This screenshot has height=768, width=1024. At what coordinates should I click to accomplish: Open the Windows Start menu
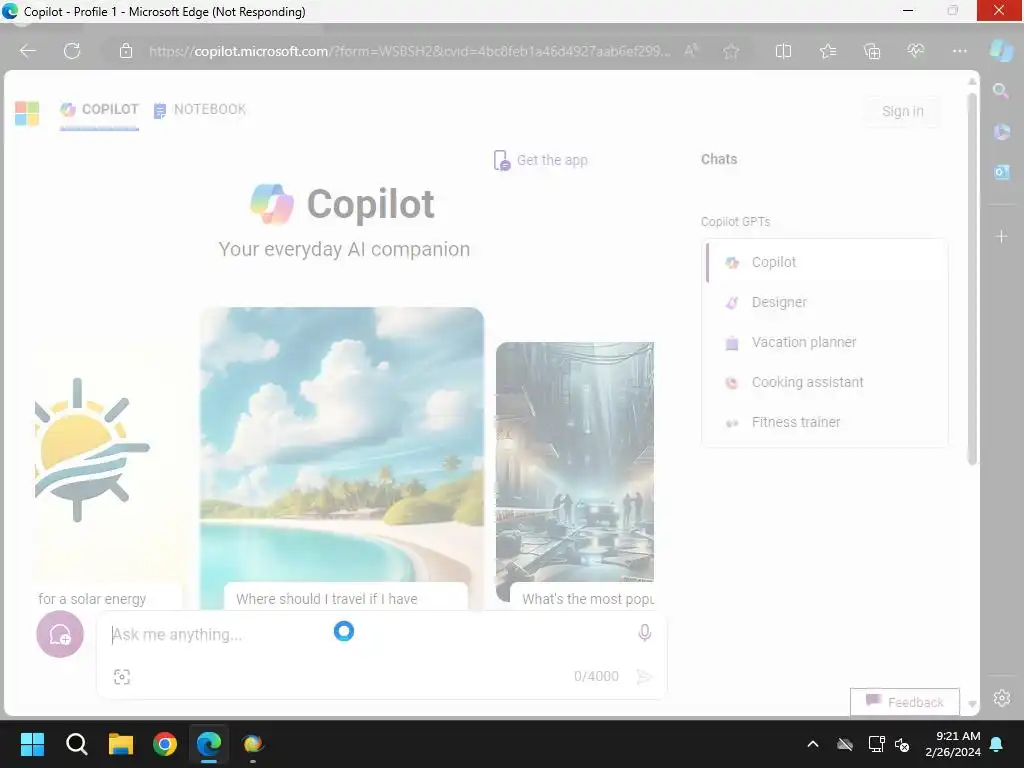pos(32,744)
